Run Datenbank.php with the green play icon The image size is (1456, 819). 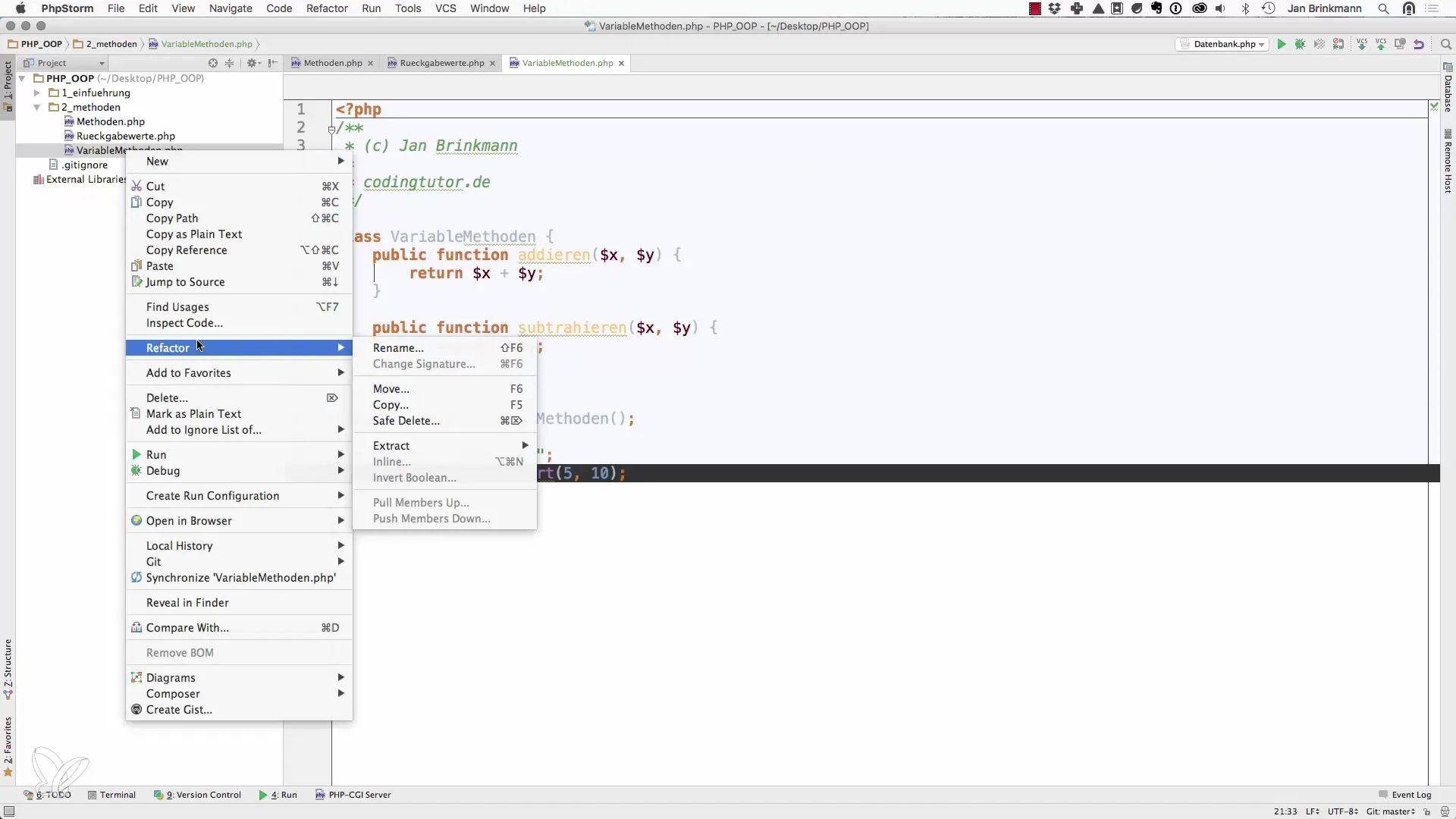pyautogui.click(x=1281, y=44)
